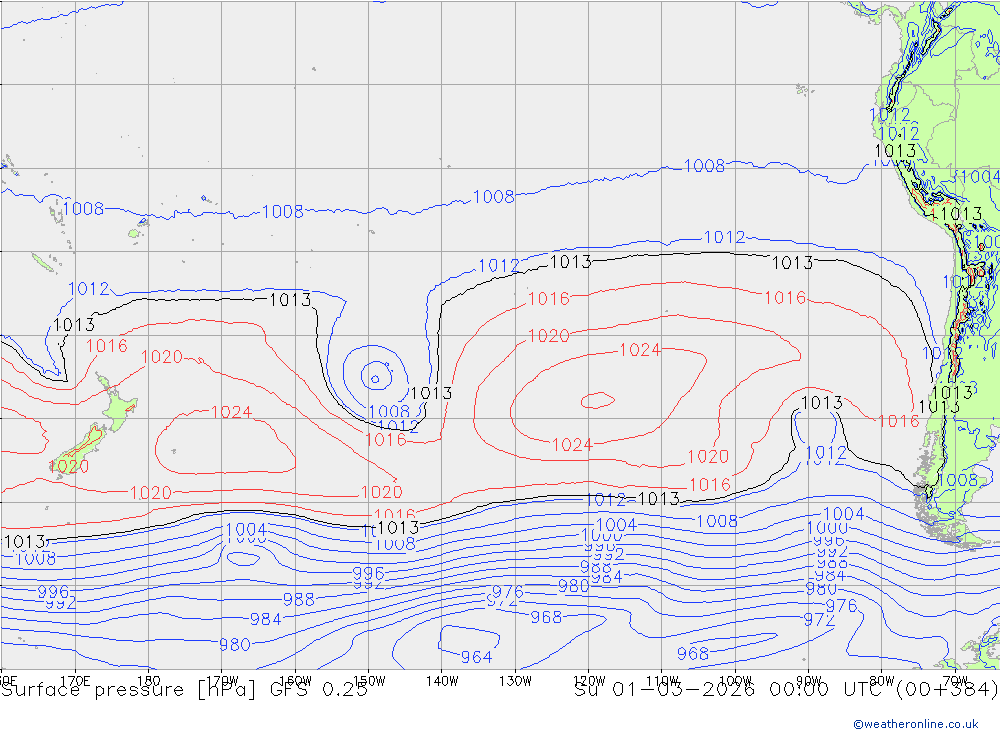The image size is (1000, 733).
Task: Click the 1008 label inside the closed low
Action: pyautogui.click(x=389, y=411)
